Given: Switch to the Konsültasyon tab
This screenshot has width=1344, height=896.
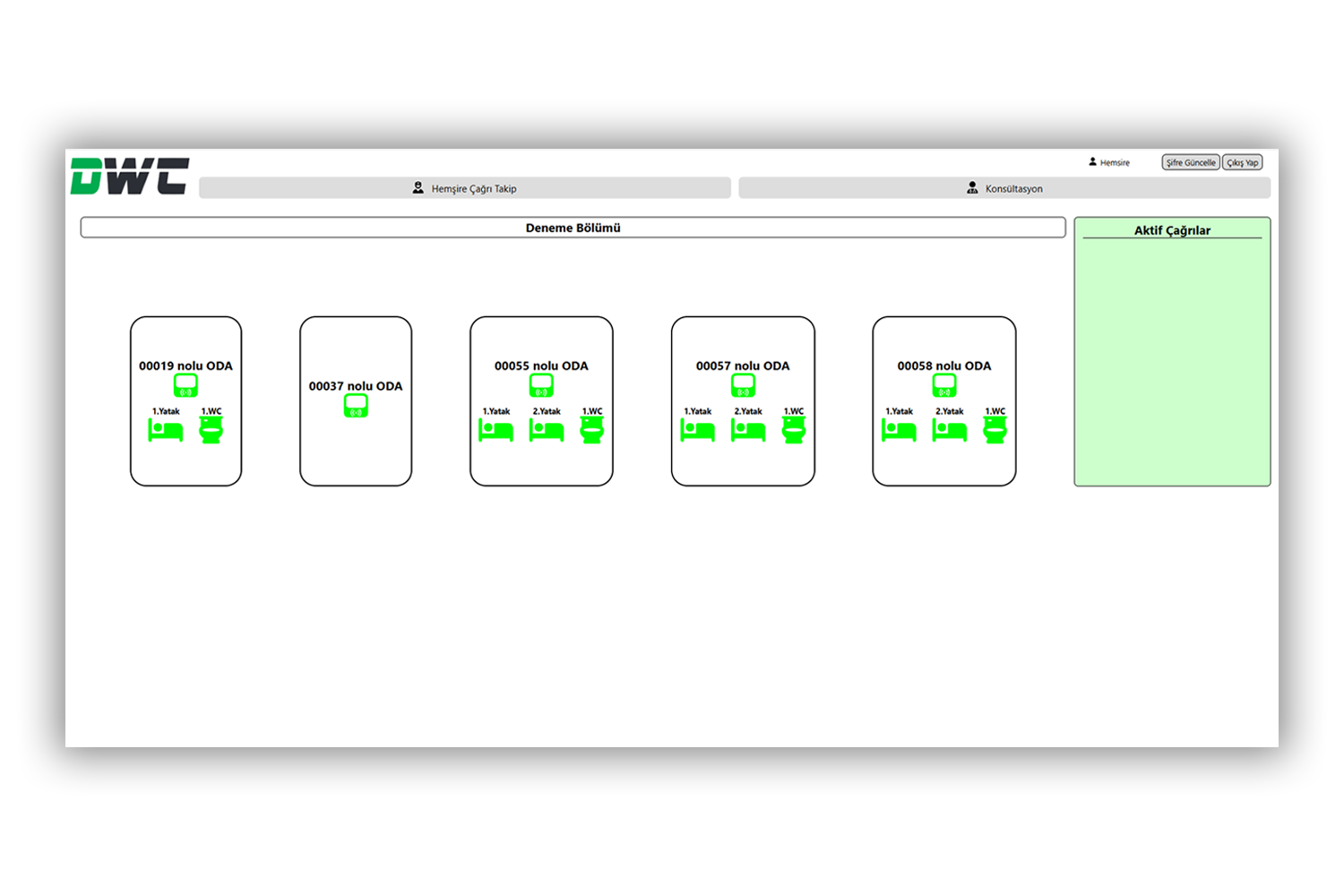Looking at the screenshot, I should click(1004, 188).
